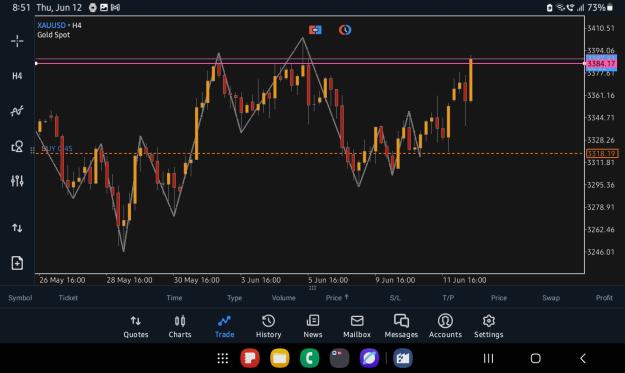Select the crosshair cursor tool
Screen dimensions: 625x373
[x=17, y=41]
